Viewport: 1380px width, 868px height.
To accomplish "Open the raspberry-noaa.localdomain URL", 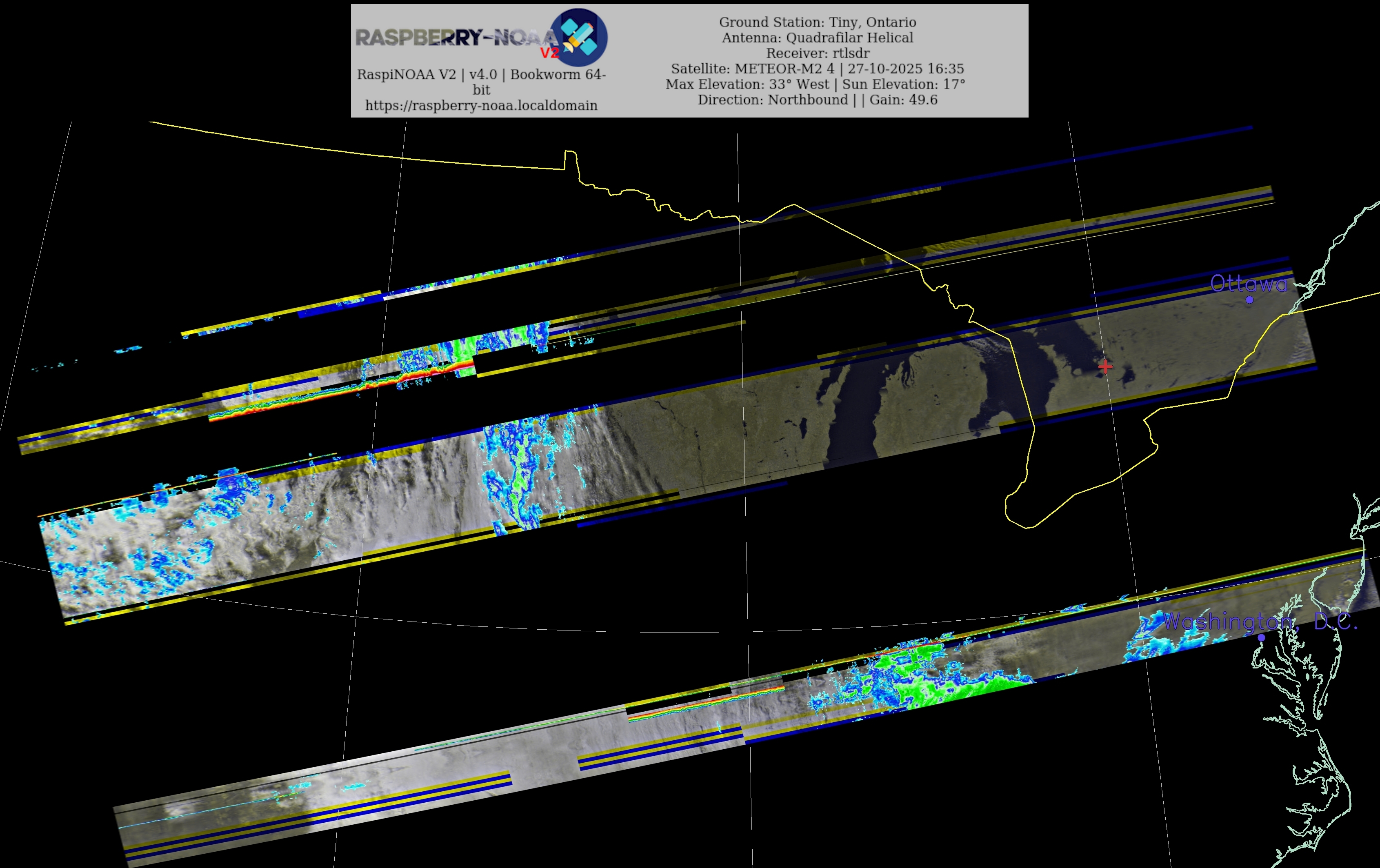I will [481, 105].
